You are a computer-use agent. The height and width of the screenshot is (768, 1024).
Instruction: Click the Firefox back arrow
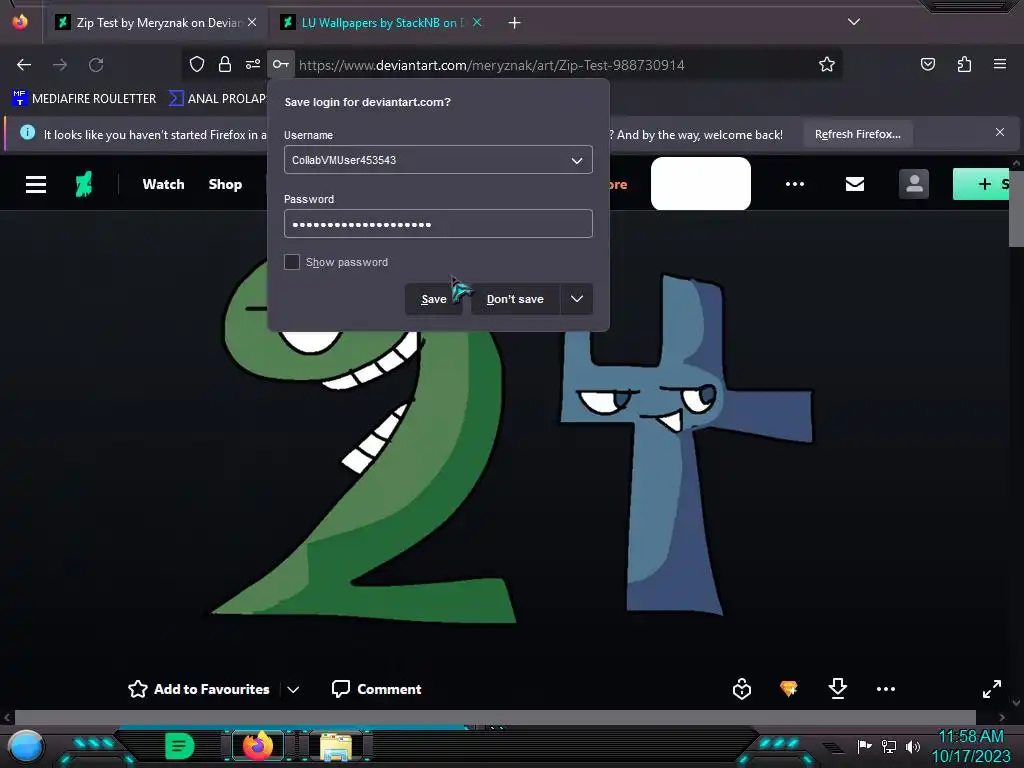pyautogui.click(x=24, y=65)
